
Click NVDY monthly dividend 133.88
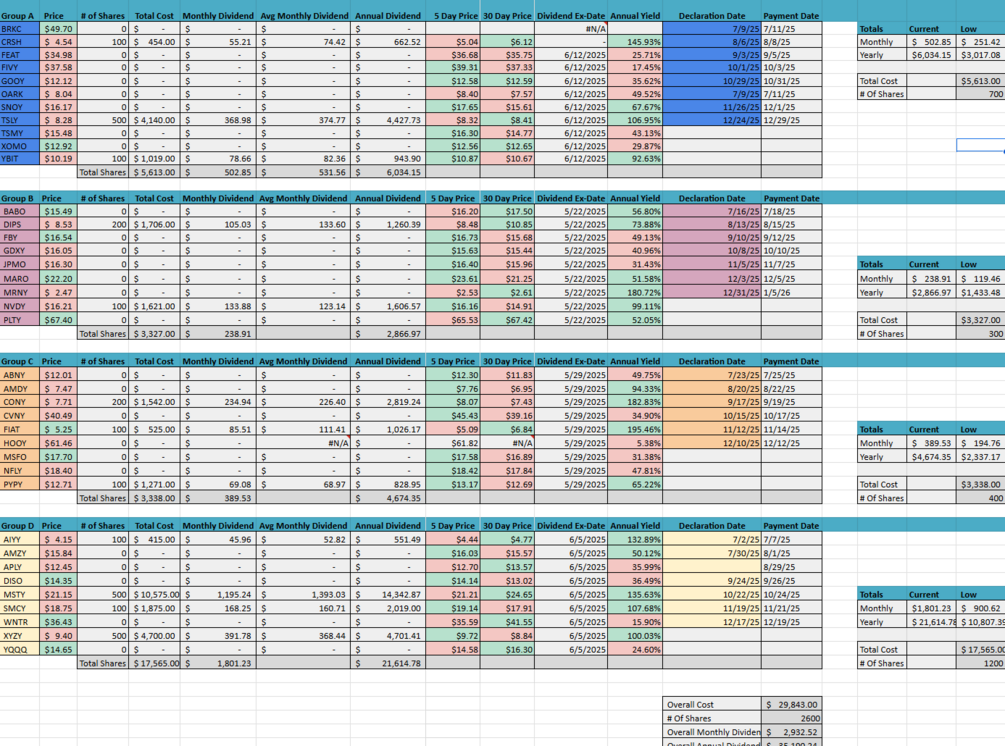[x=218, y=306]
